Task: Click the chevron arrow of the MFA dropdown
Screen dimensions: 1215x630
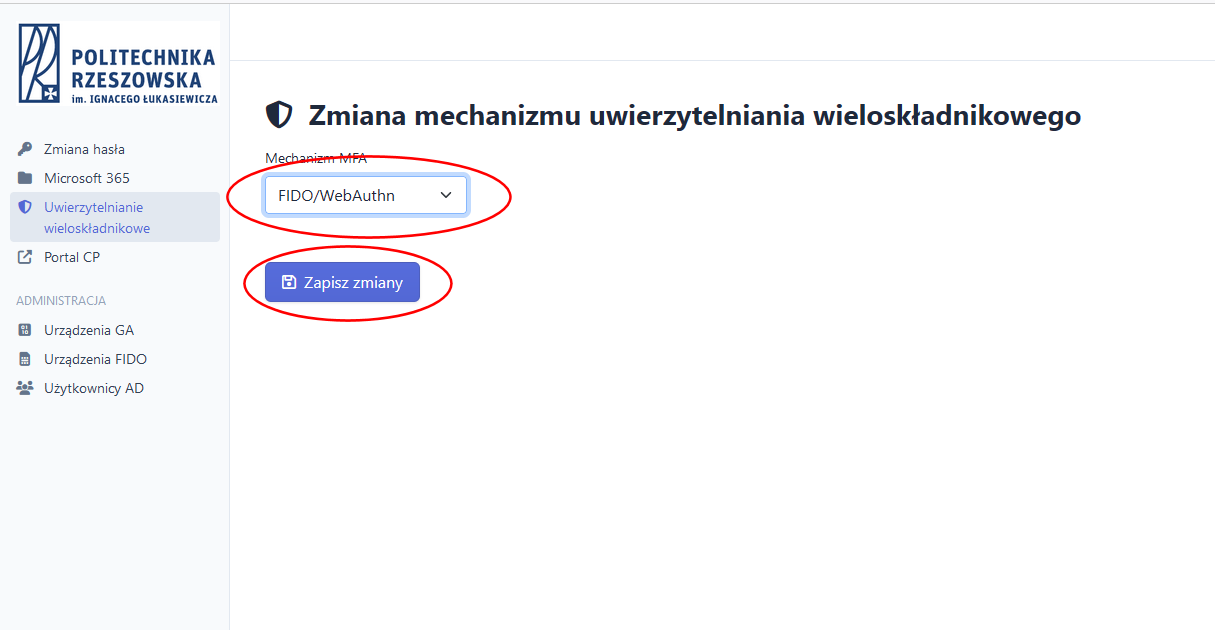Action: click(446, 195)
